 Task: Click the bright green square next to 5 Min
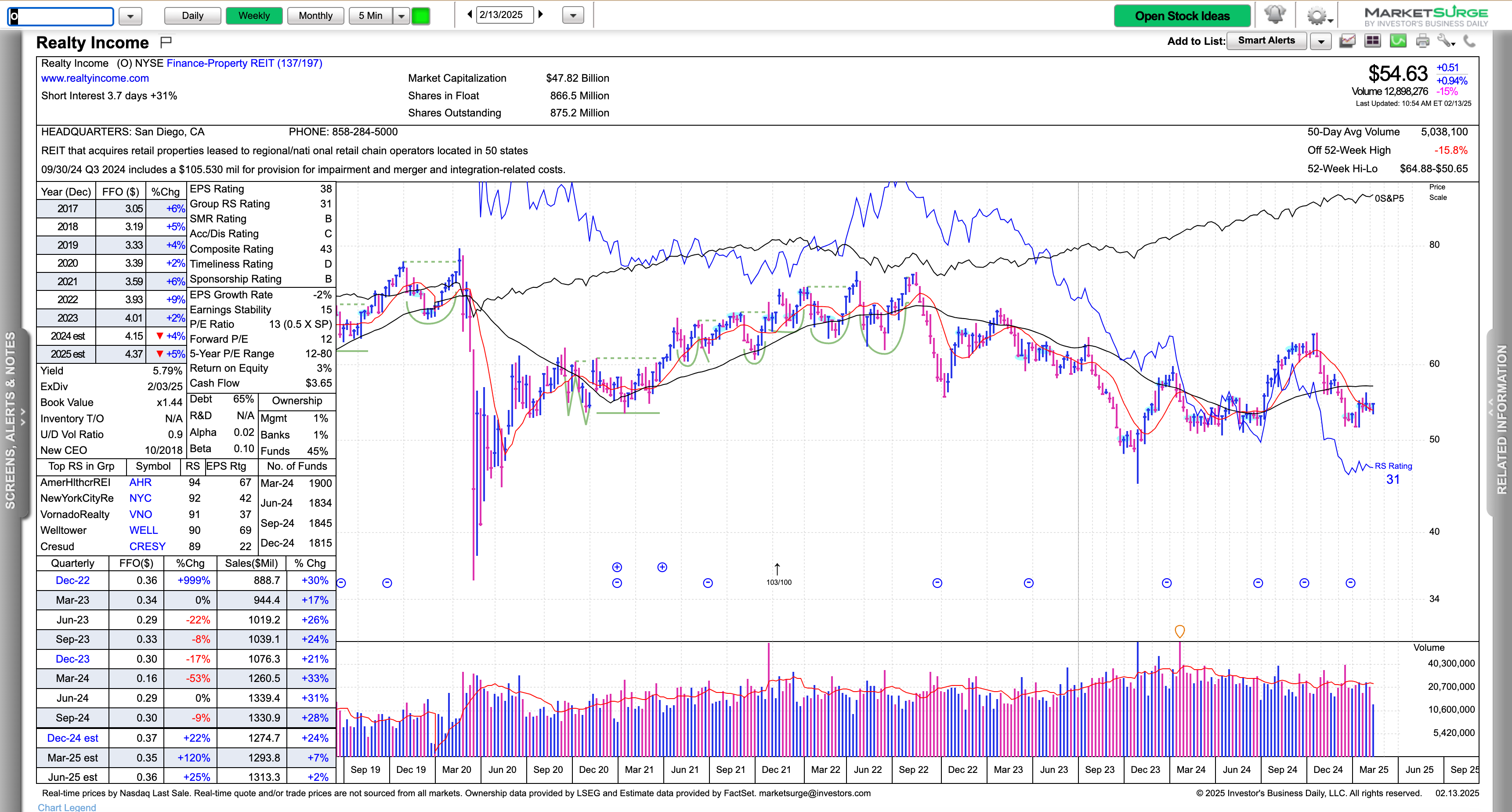tap(420, 16)
